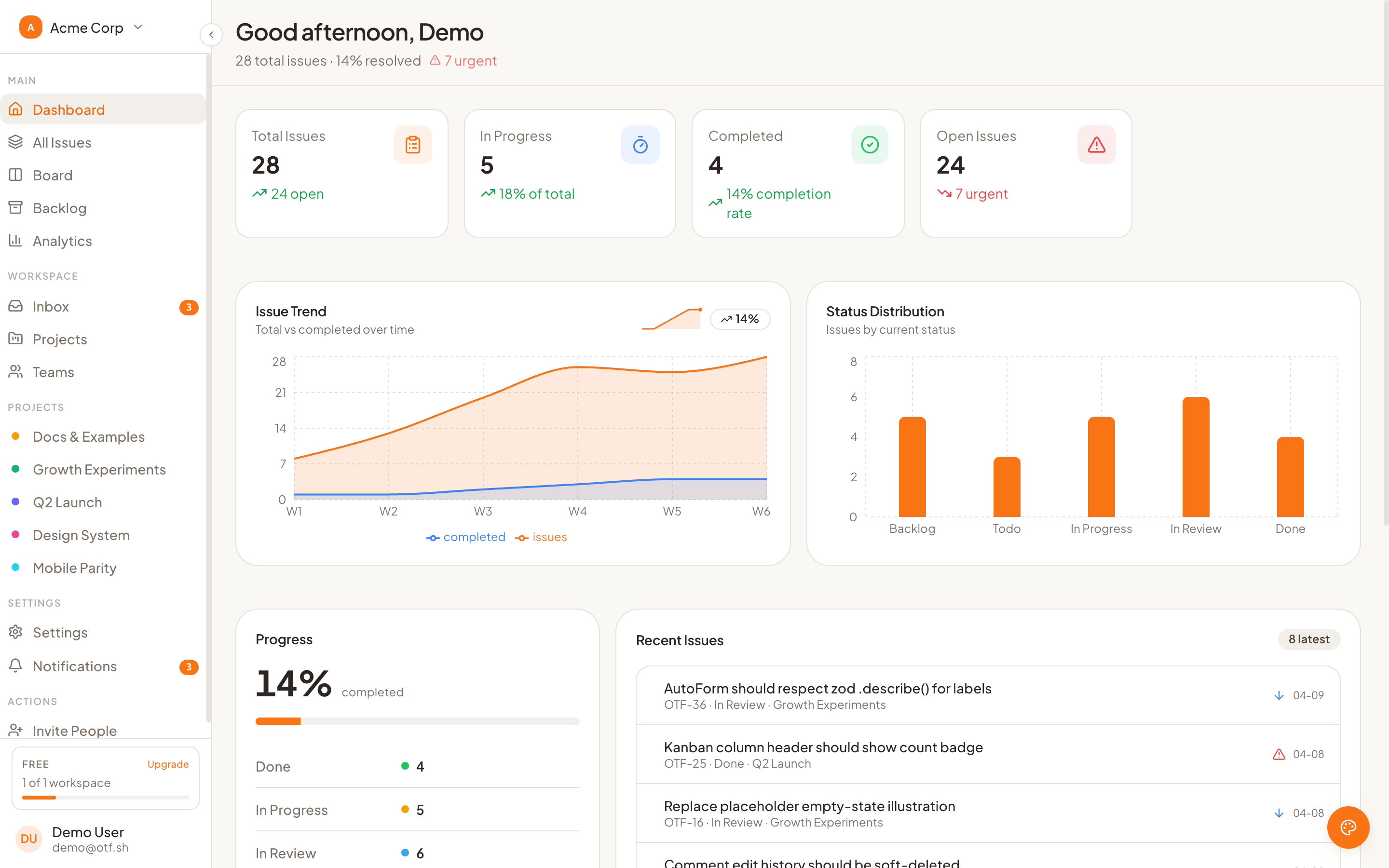Click the 8 latest badge

(x=1308, y=639)
